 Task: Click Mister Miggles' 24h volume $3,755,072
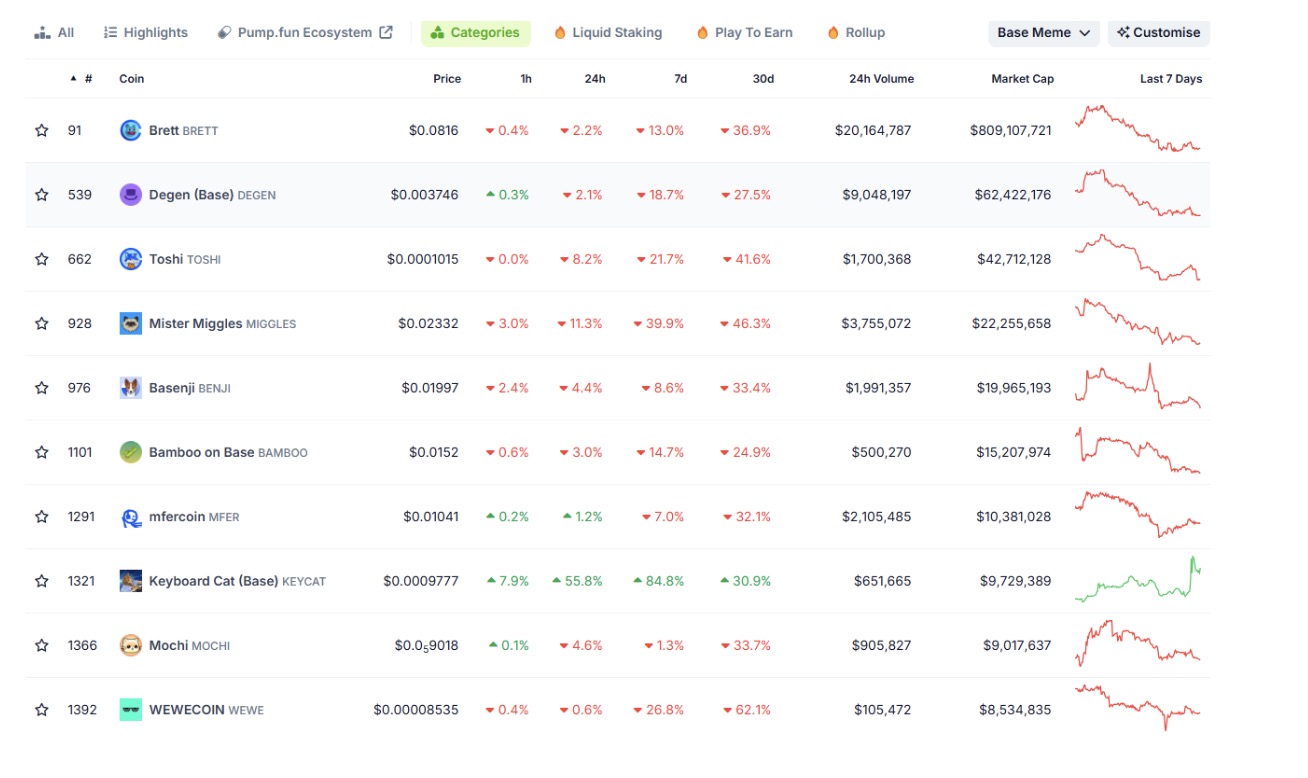click(x=878, y=323)
